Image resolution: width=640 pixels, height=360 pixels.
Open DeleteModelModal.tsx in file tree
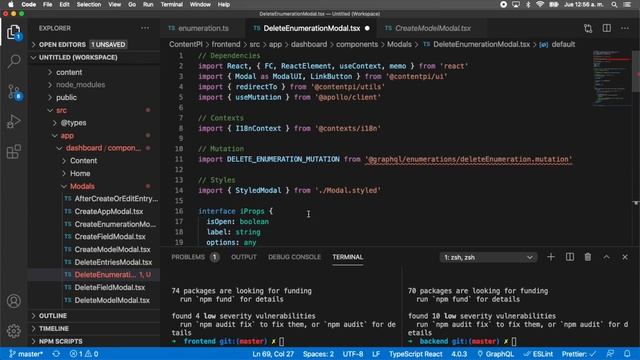coord(112,300)
